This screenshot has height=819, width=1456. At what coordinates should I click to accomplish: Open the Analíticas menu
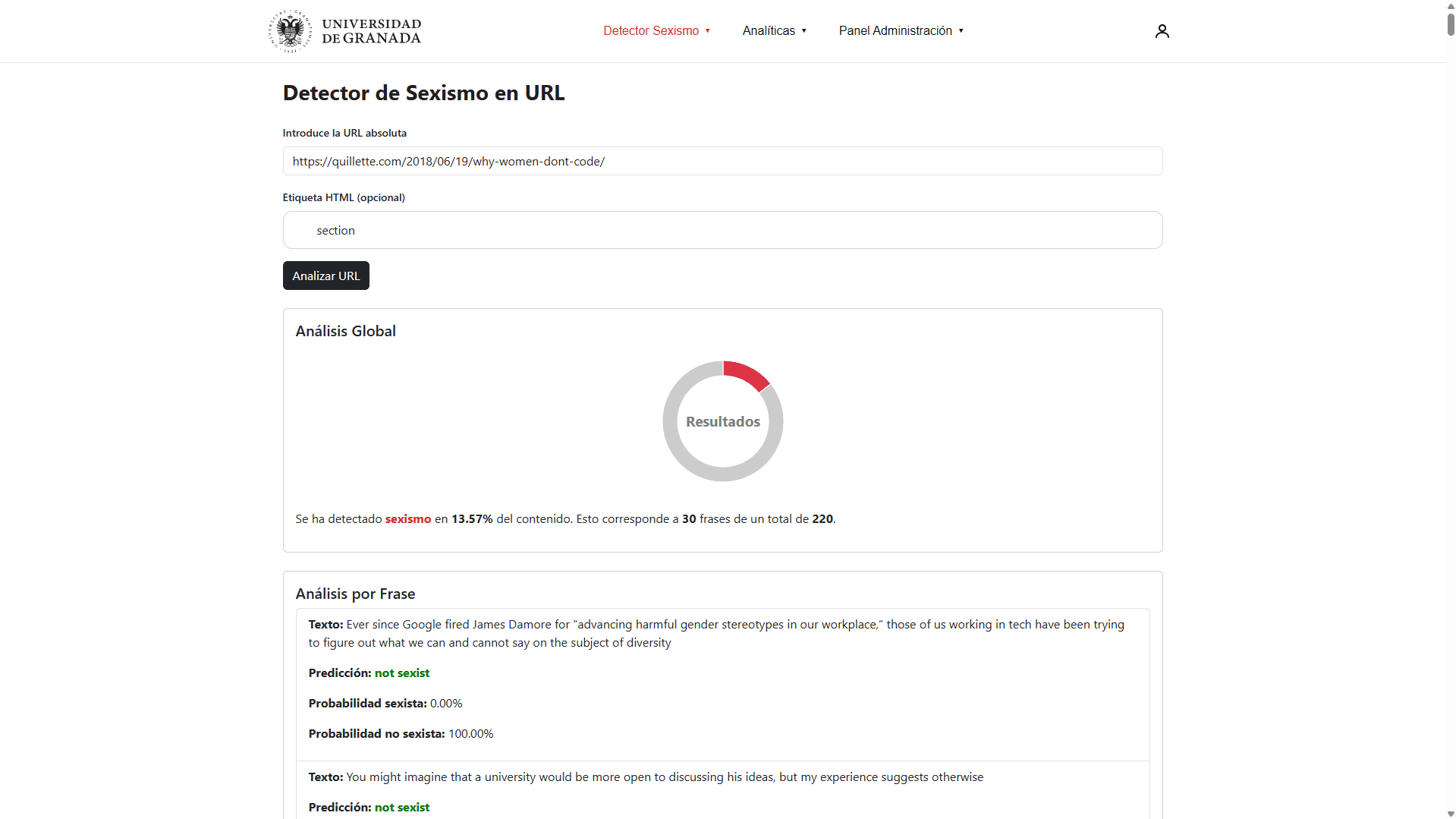point(774,31)
